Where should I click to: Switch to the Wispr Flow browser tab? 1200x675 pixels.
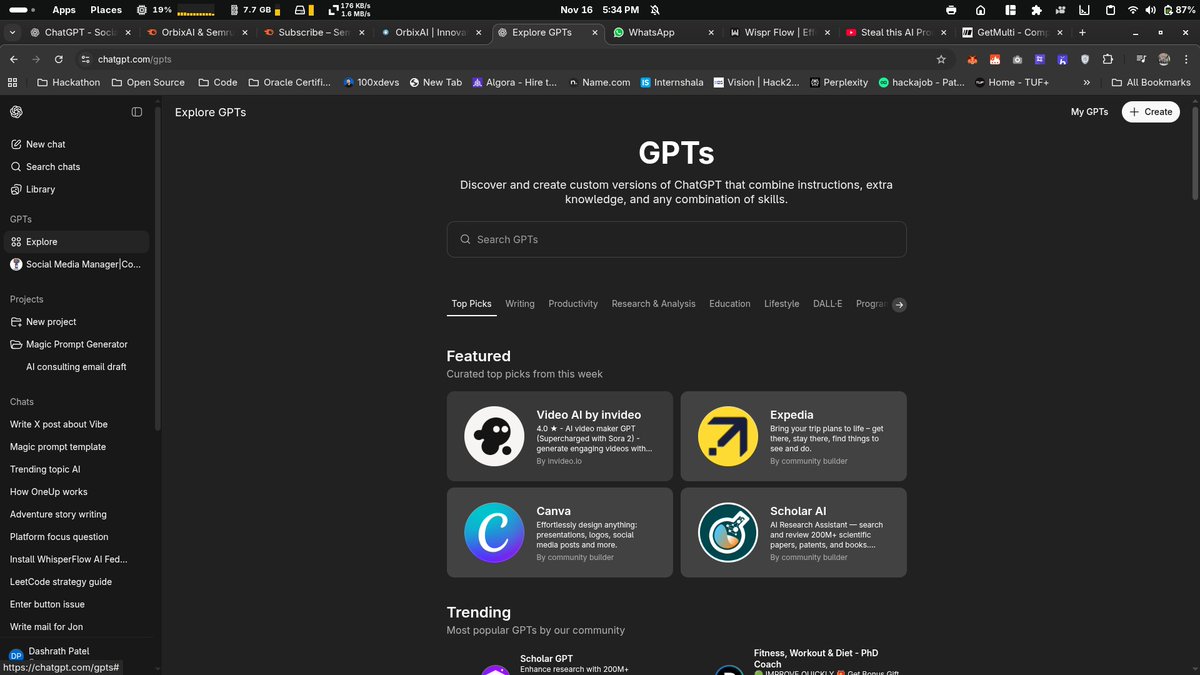(x=780, y=32)
